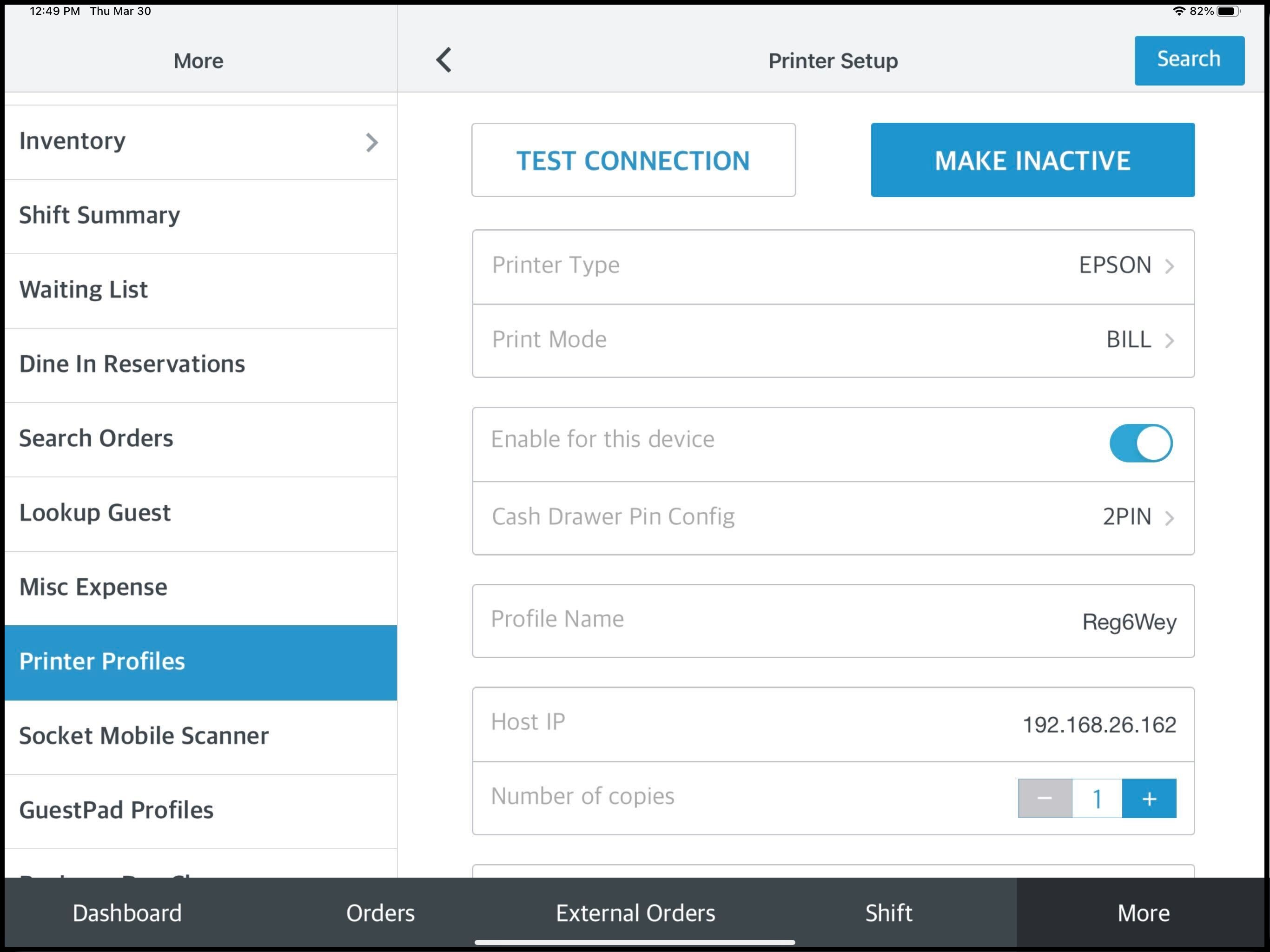Open the Printer Type selector showing EPSON

(x=833, y=265)
